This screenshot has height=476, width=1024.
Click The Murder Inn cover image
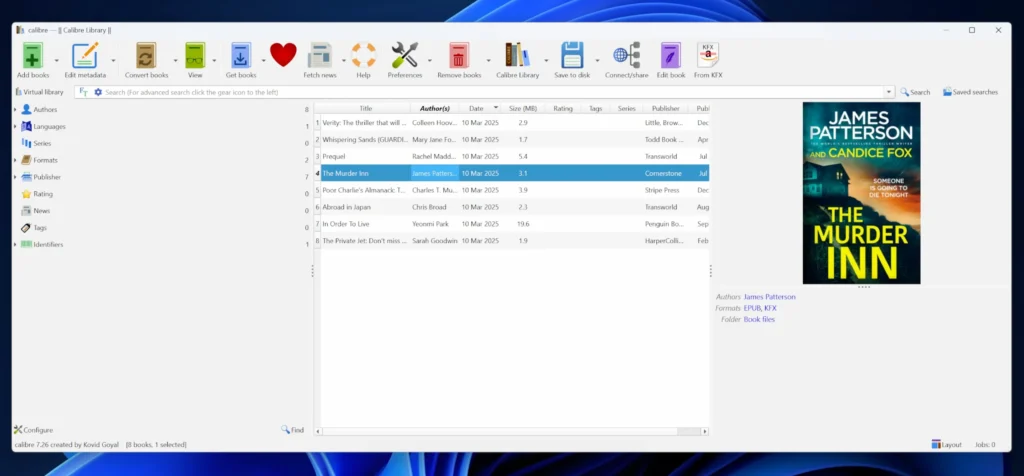tap(861, 193)
